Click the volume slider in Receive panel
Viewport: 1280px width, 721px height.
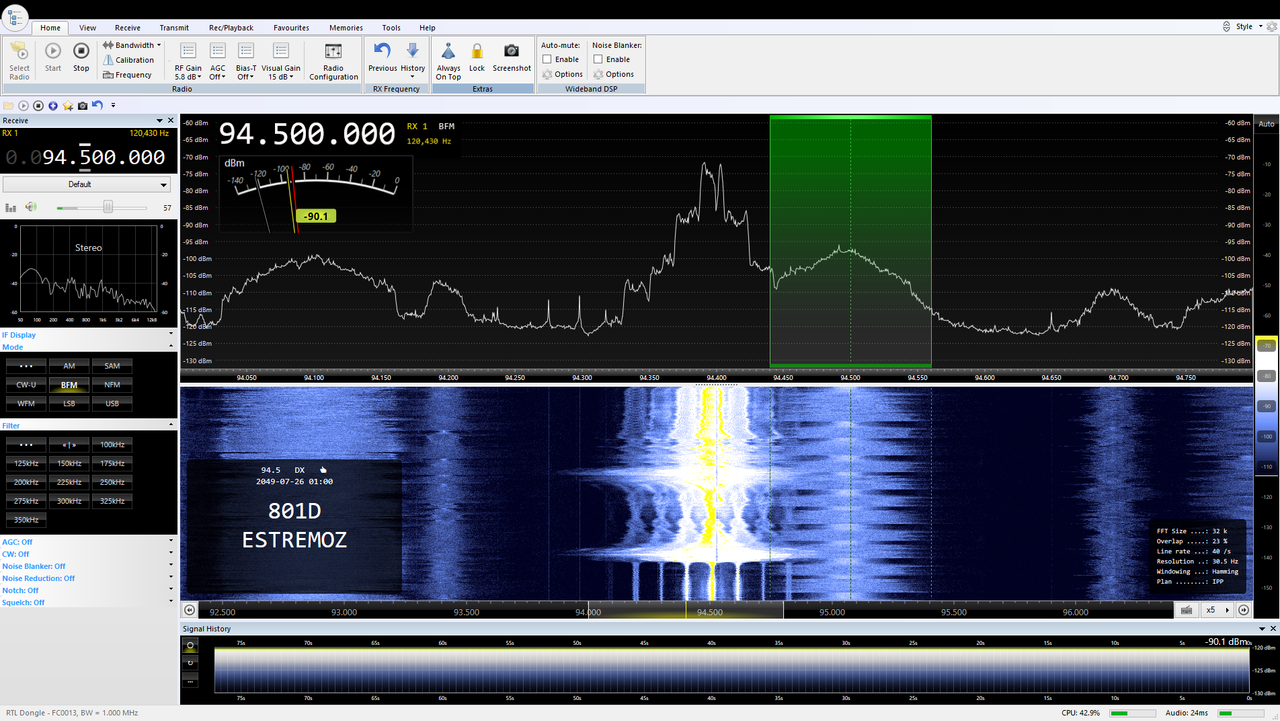tap(108, 207)
